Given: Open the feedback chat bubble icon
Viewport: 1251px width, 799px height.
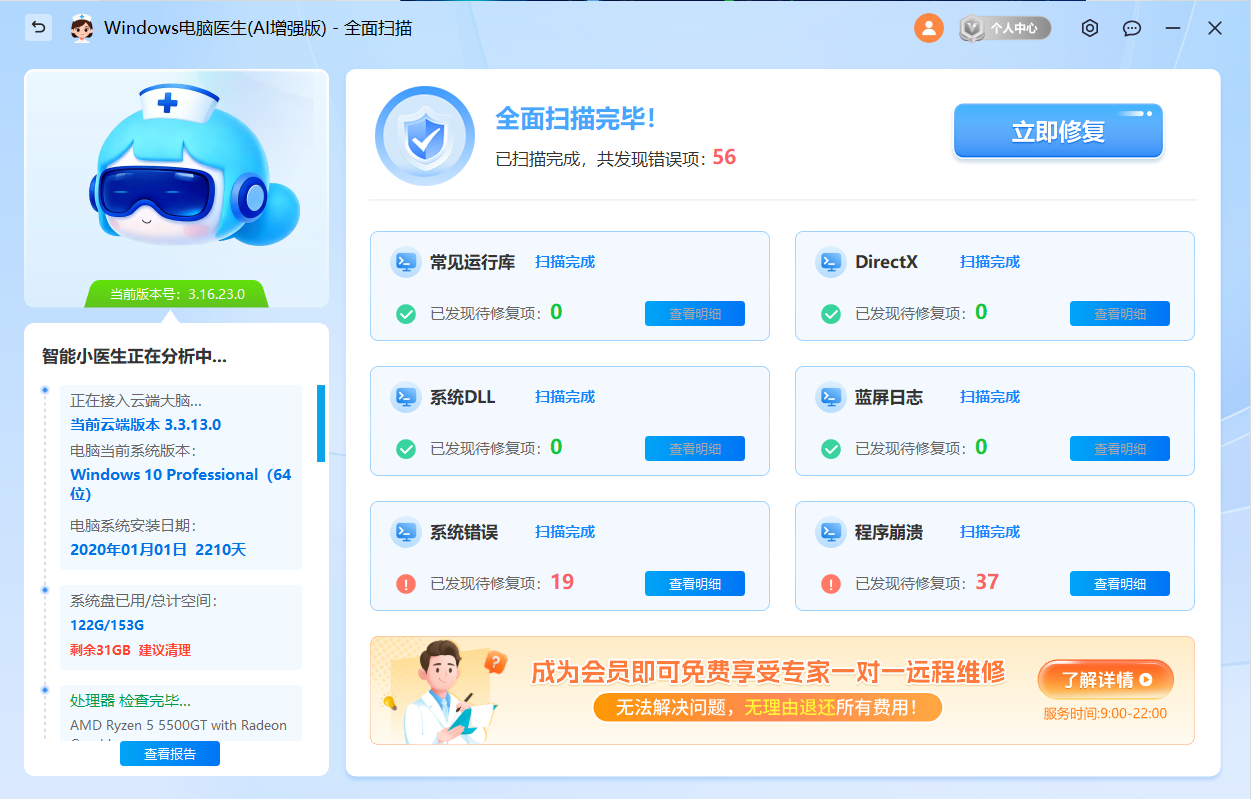Looking at the screenshot, I should [x=1132, y=28].
